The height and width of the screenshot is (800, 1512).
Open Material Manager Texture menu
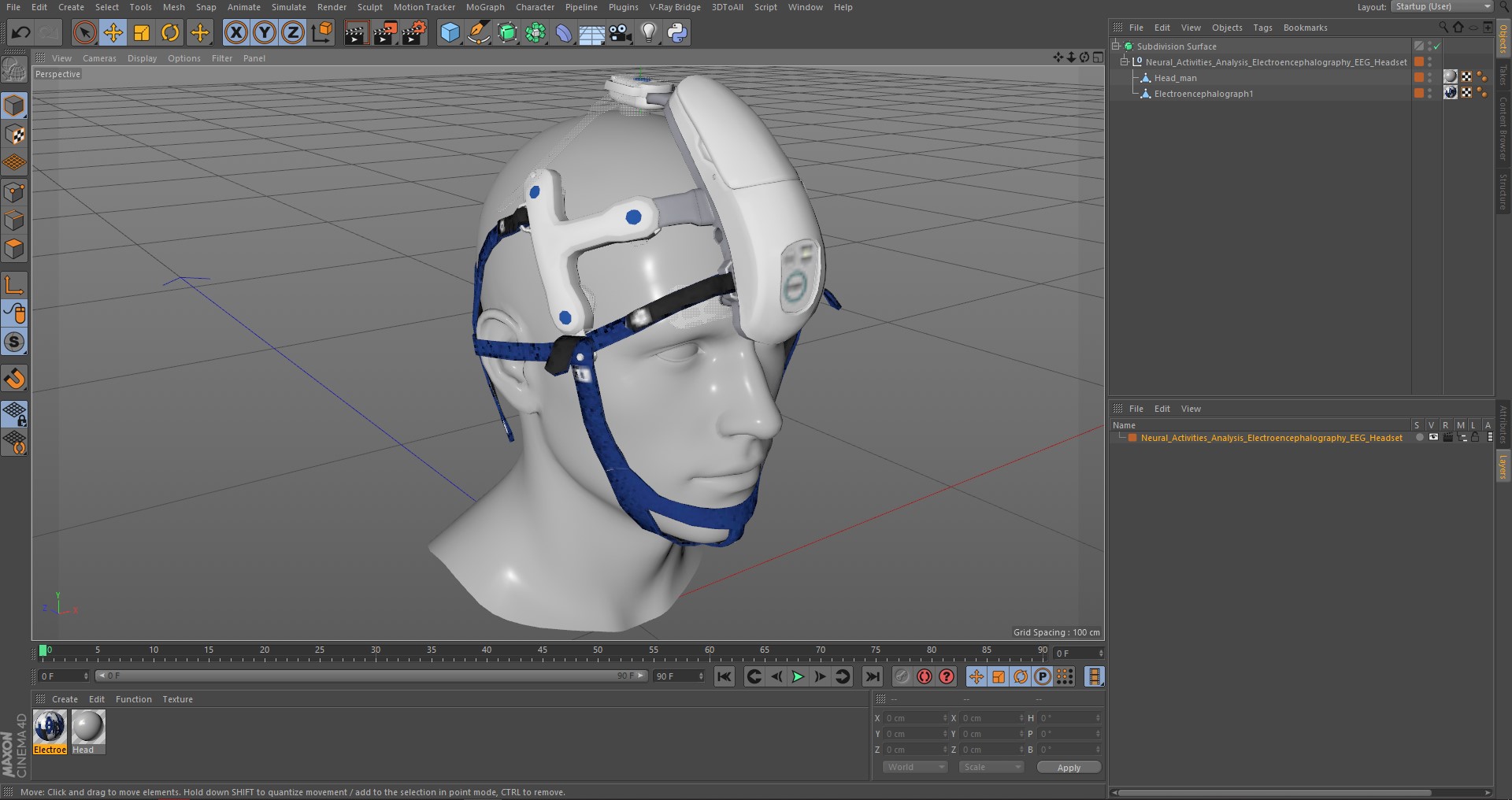click(x=177, y=699)
